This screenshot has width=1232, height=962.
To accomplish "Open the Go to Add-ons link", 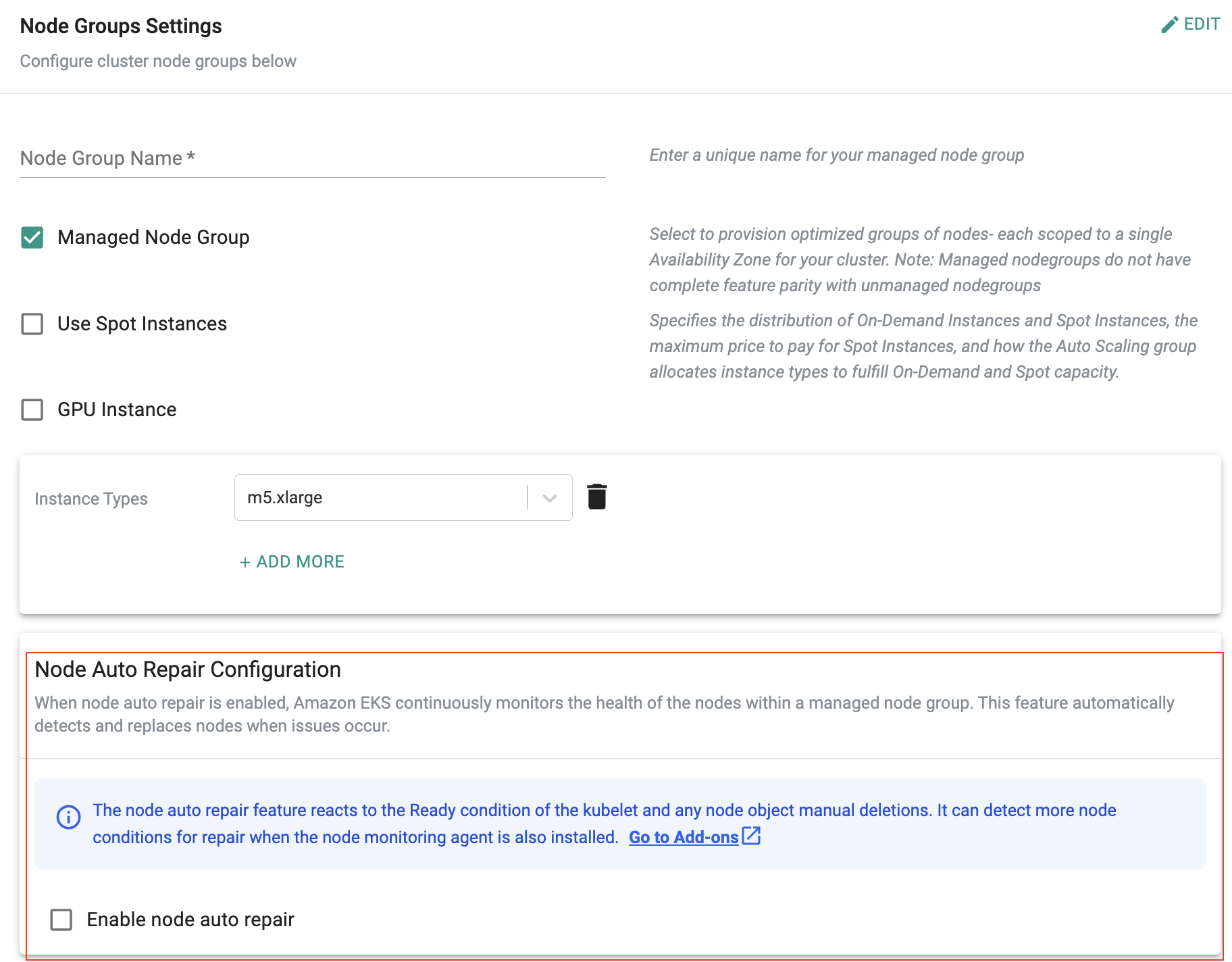I will [x=683, y=837].
